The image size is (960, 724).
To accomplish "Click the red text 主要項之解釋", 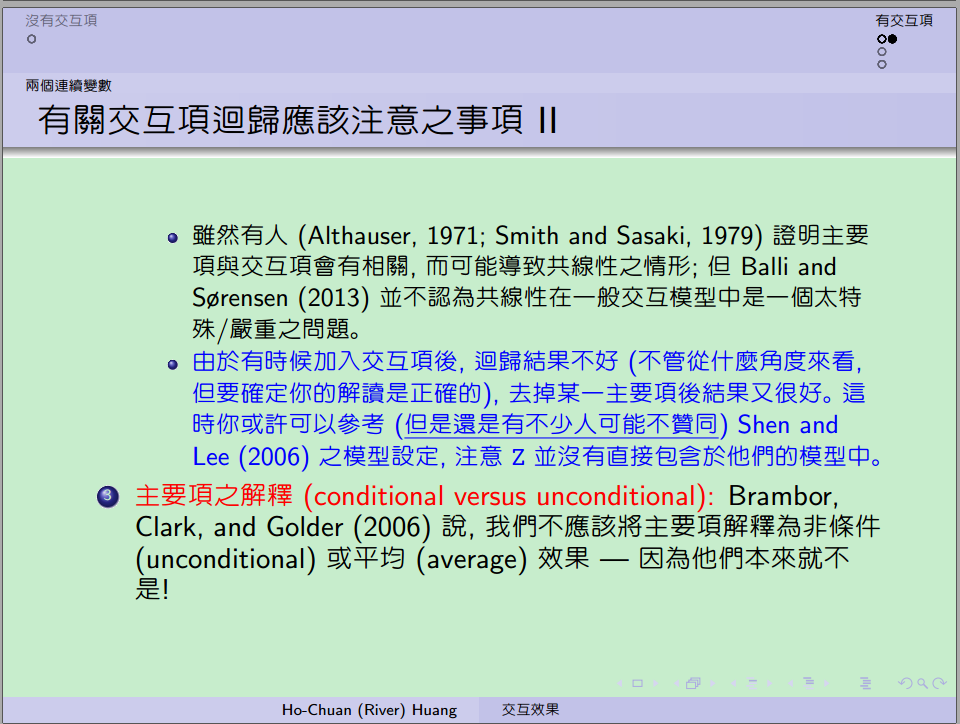I will [x=214, y=495].
